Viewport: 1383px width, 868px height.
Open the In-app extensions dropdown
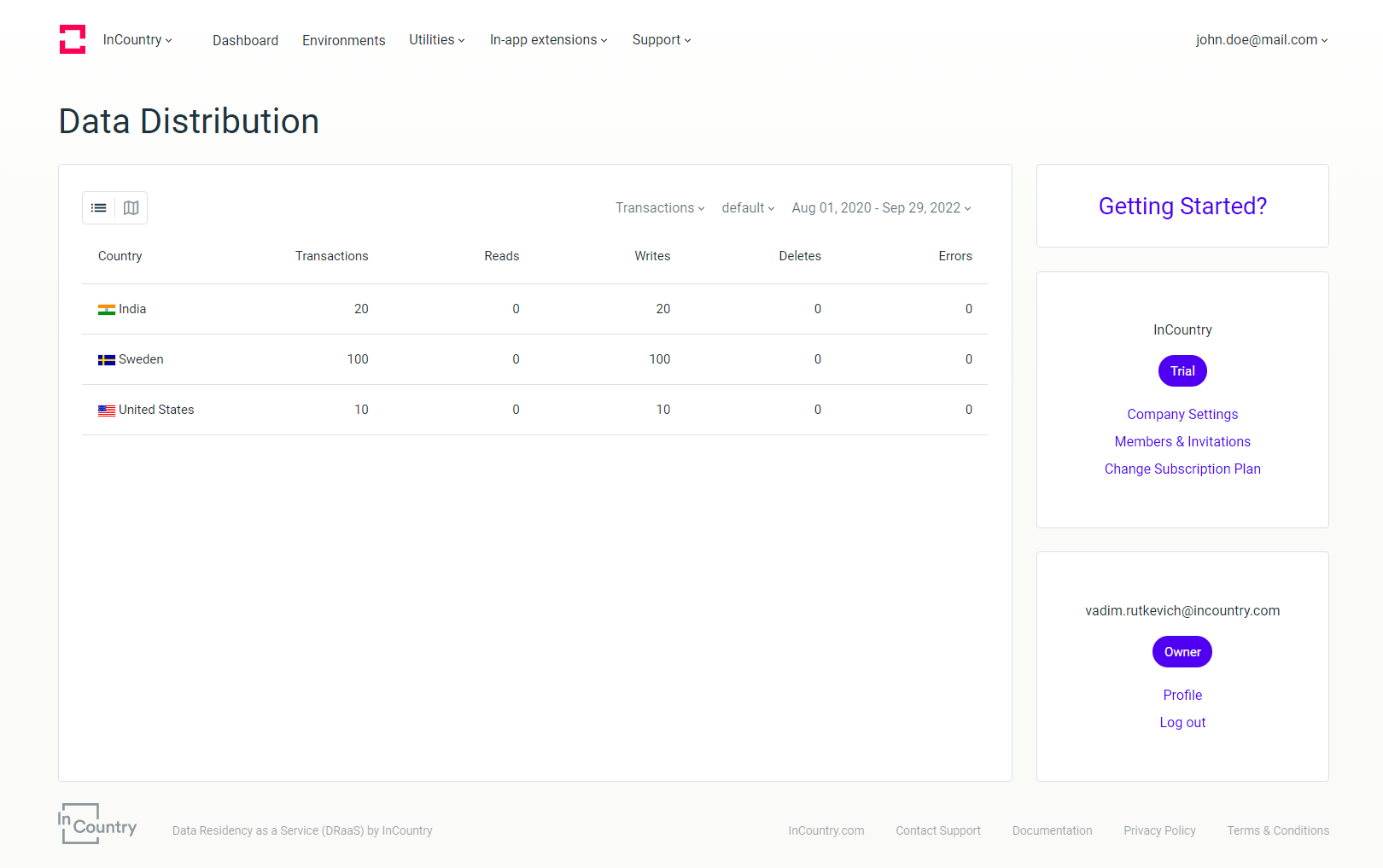click(548, 40)
